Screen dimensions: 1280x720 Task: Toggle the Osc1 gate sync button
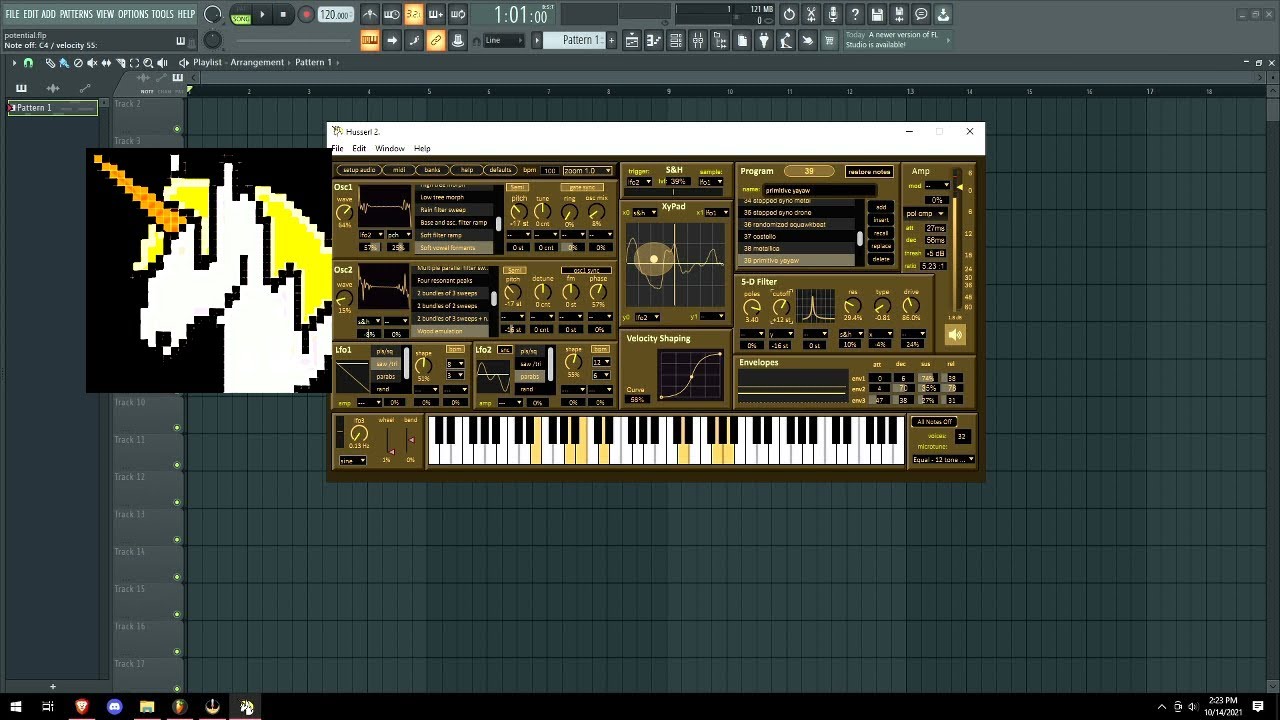coord(581,187)
